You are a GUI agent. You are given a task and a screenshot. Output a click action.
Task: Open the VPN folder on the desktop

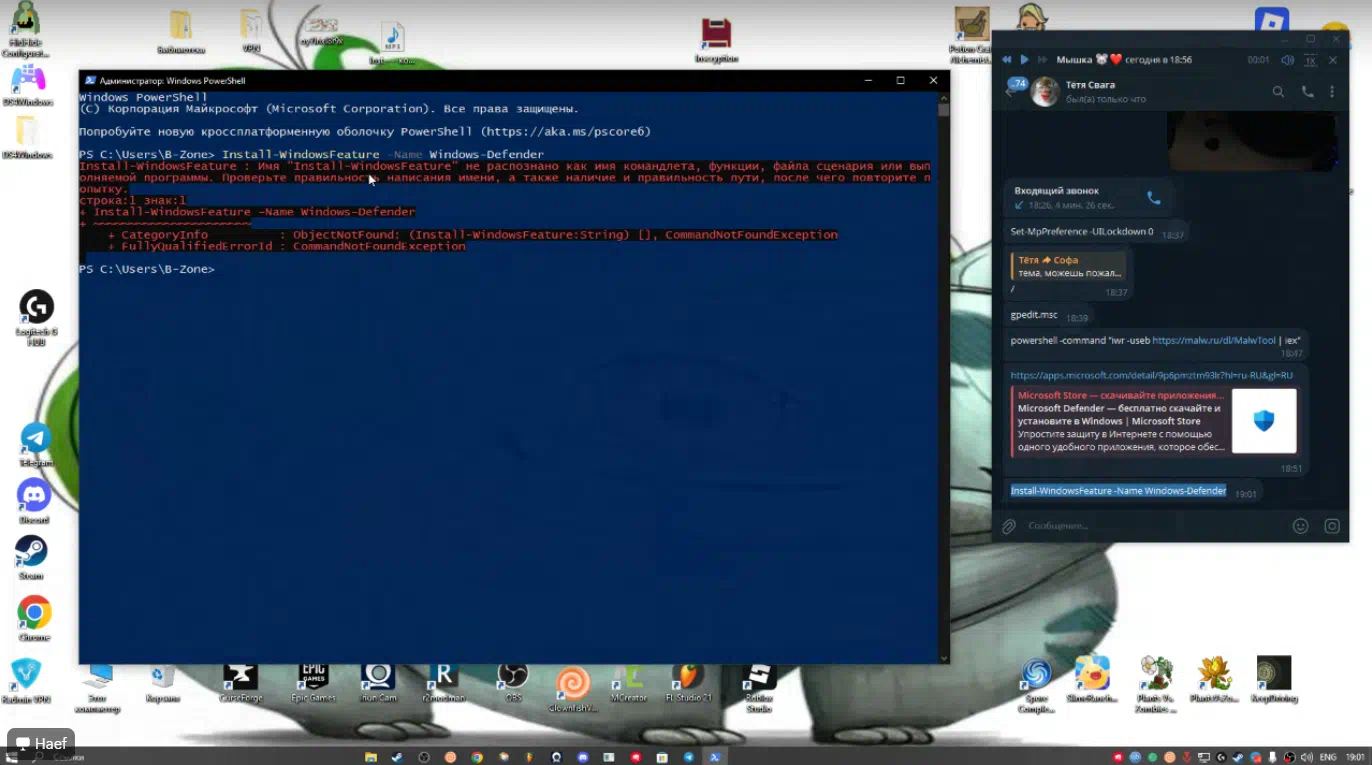(x=251, y=30)
